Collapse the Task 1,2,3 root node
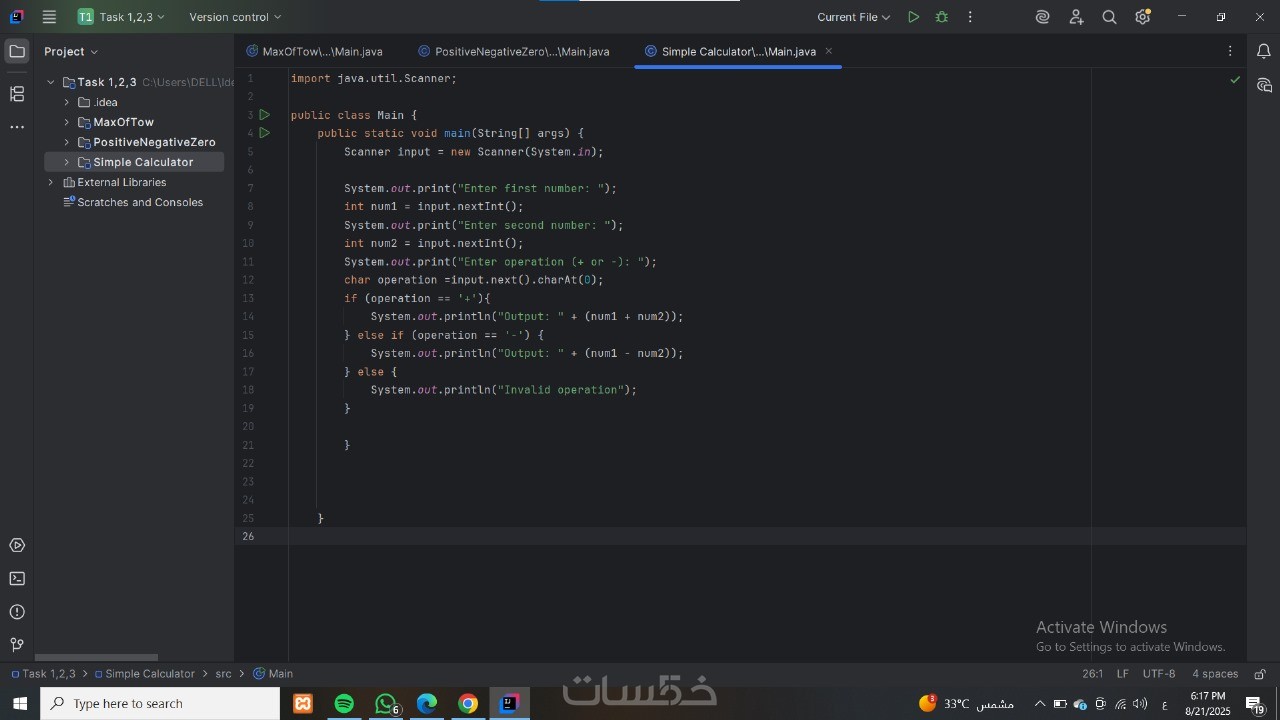 tap(51, 82)
